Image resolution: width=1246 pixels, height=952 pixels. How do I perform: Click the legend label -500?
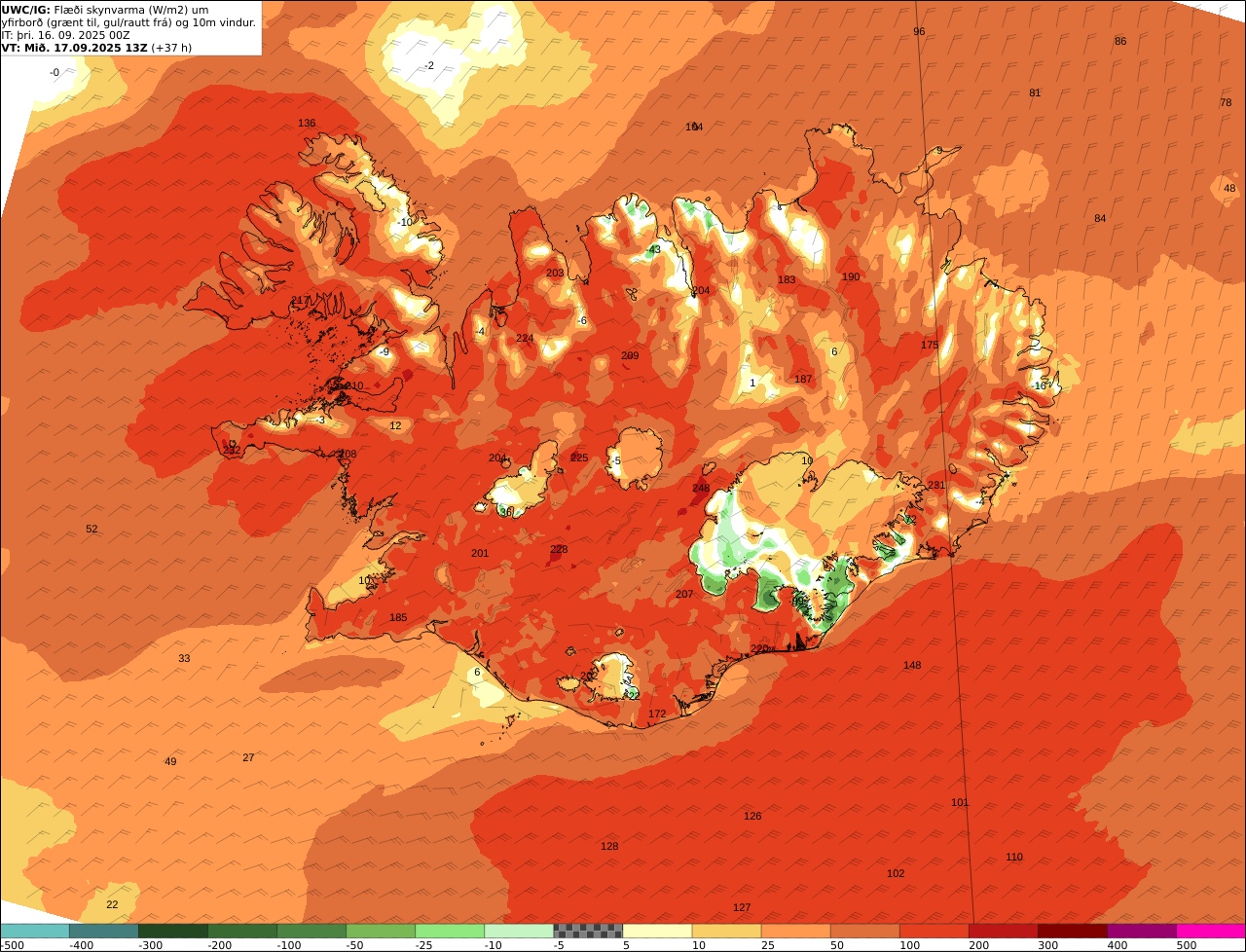(12, 945)
